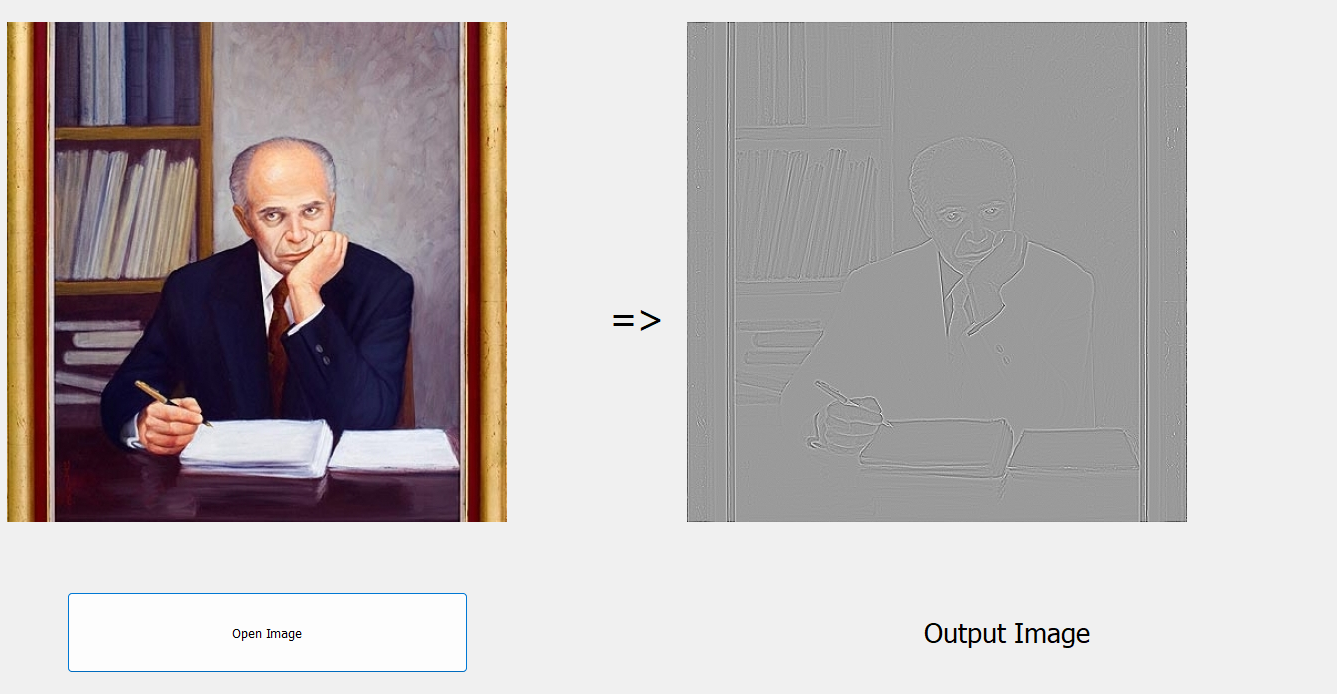1337x694 pixels.
Task: Click the paper stack in the output image
Action: click(997, 446)
